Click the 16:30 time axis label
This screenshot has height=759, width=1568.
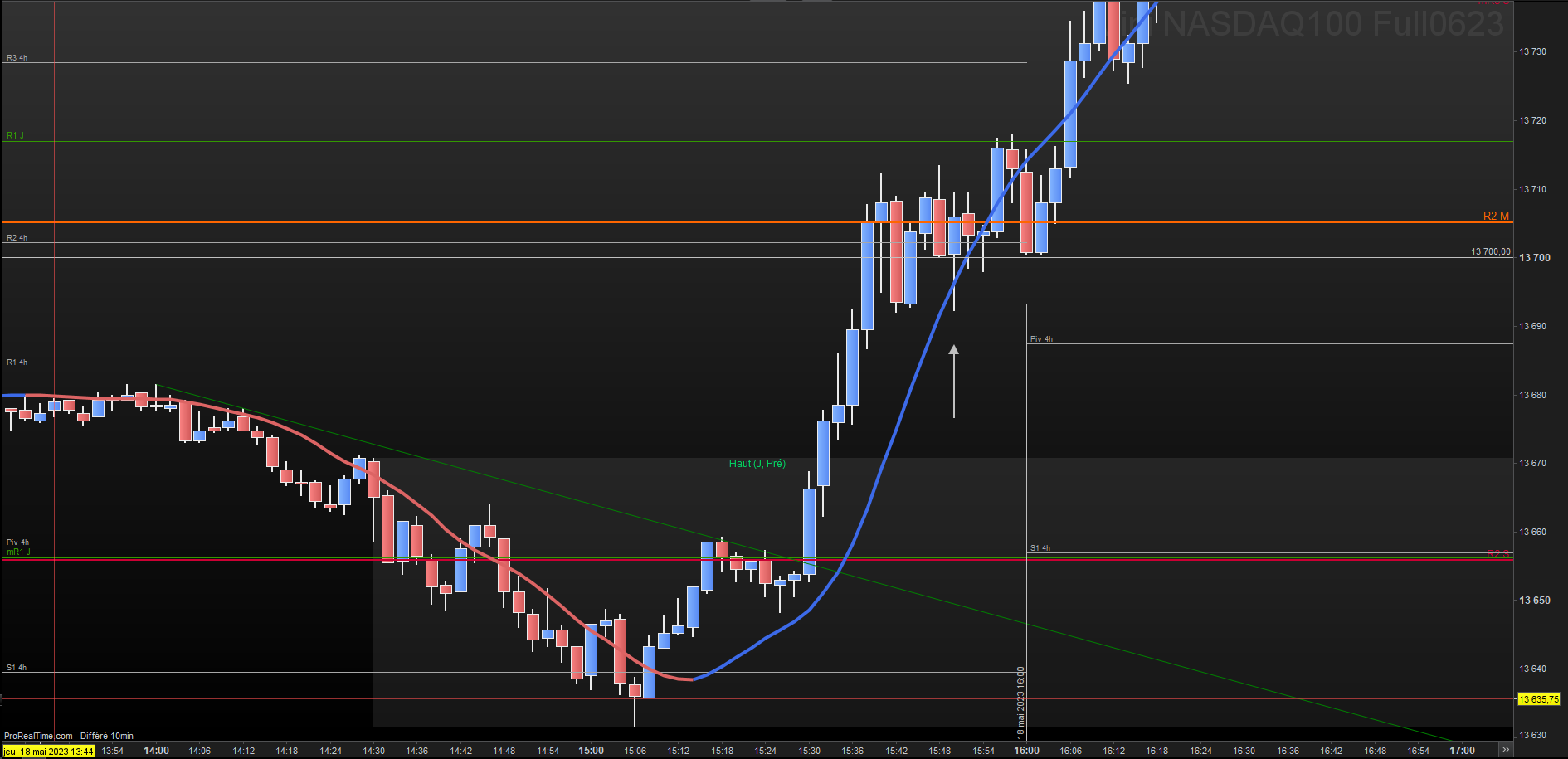coord(1244,751)
